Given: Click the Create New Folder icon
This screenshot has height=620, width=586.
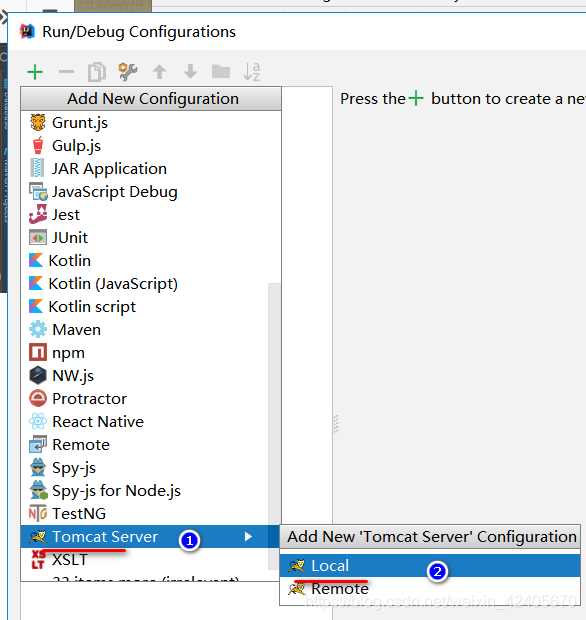Looking at the screenshot, I should (x=221, y=72).
